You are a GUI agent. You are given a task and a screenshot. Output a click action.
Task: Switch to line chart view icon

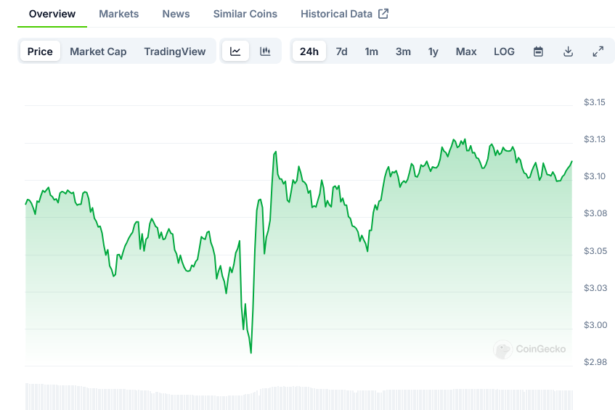click(x=235, y=52)
